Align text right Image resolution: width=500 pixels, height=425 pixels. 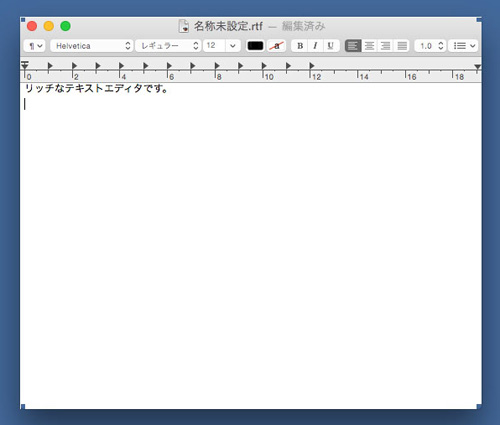[385, 46]
